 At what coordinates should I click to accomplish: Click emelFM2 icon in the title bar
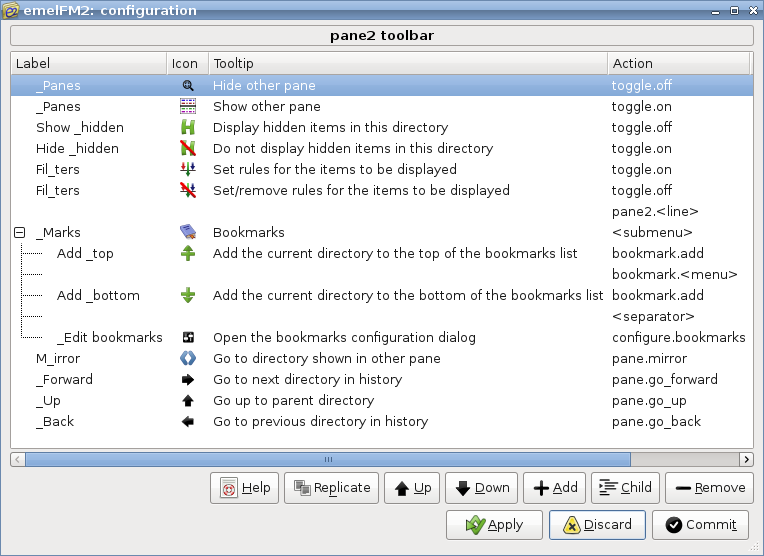pos(11,10)
